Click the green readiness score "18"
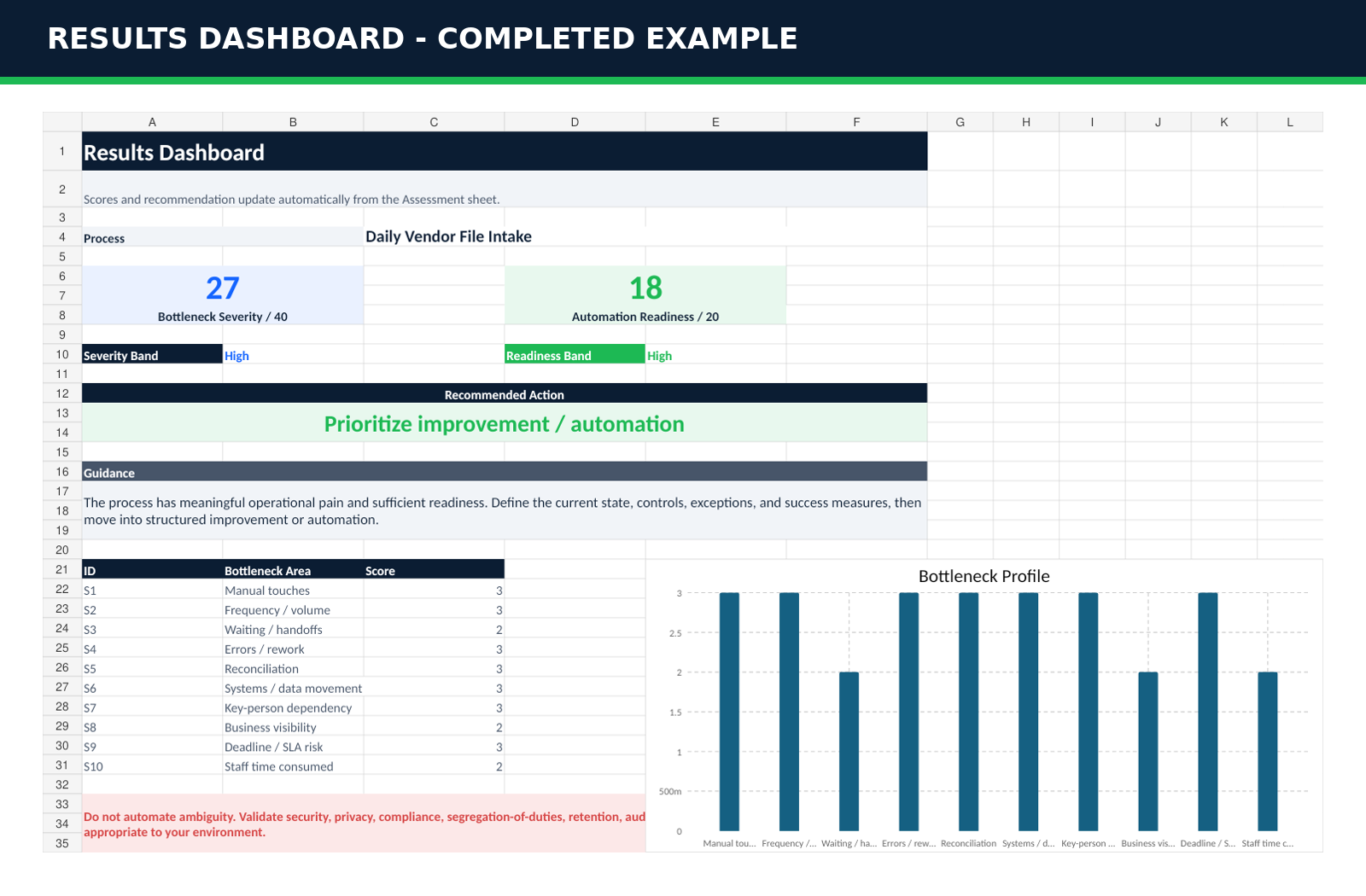This screenshot has width=1366, height=896. tap(645, 288)
